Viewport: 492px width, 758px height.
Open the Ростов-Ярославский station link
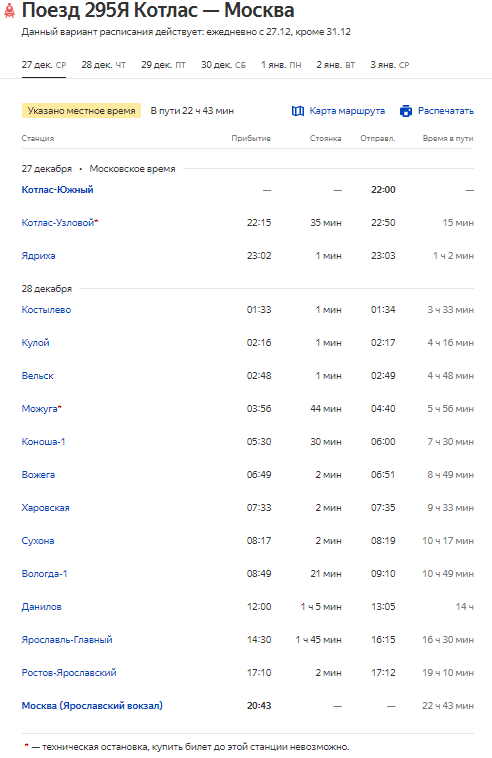[x=69, y=673]
